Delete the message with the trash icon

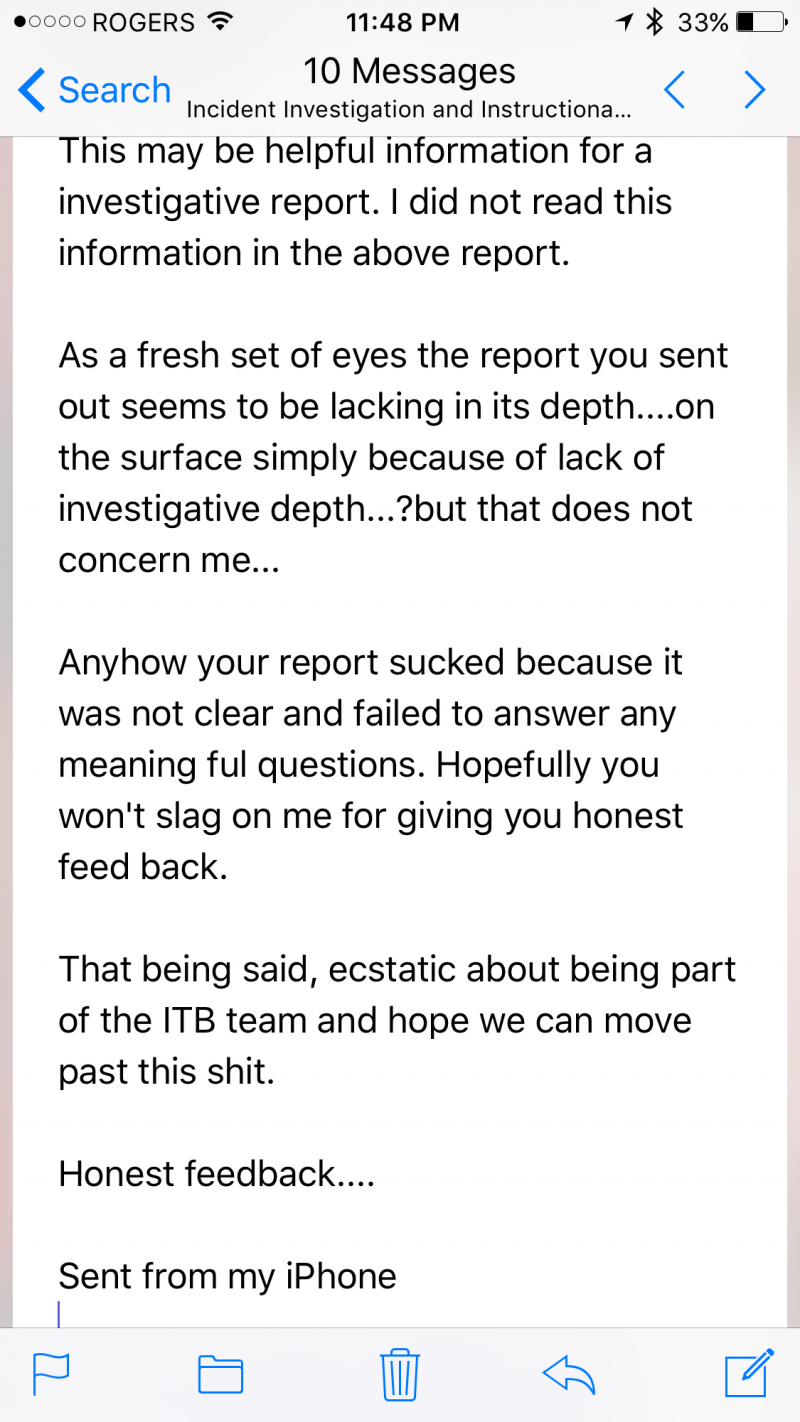tap(398, 1375)
